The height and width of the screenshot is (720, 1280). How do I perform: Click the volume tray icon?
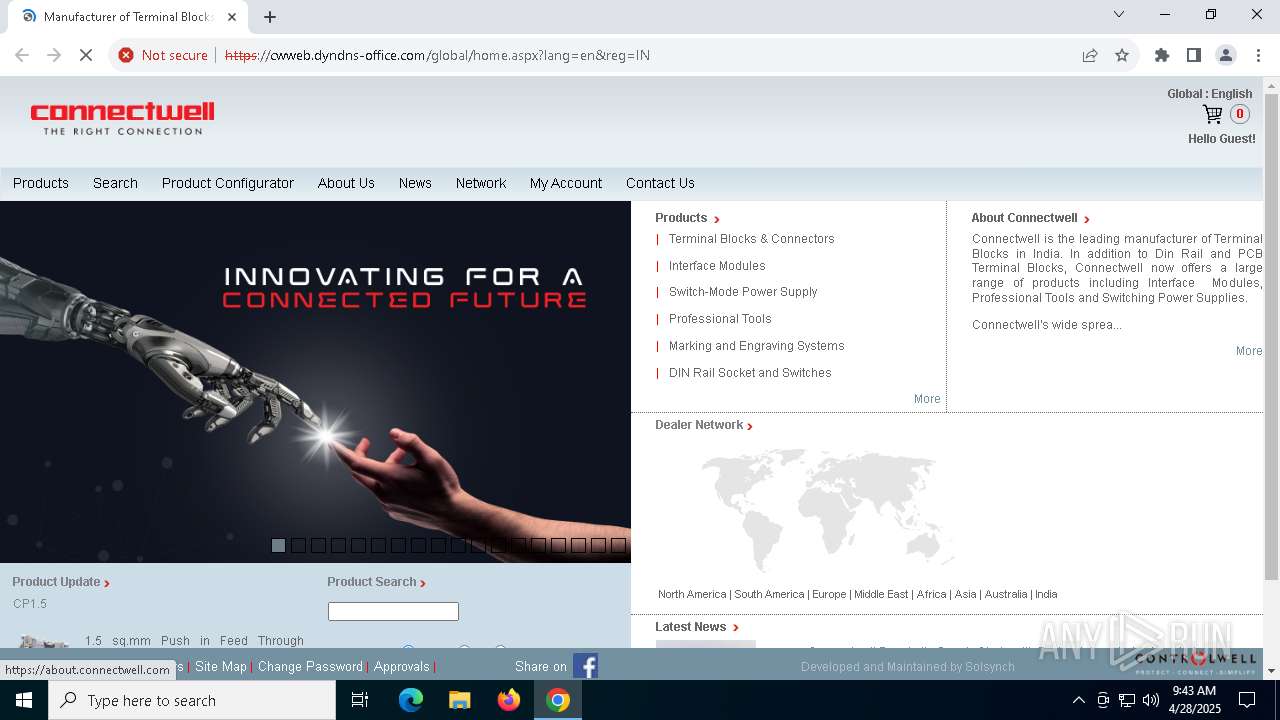(x=1151, y=700)
